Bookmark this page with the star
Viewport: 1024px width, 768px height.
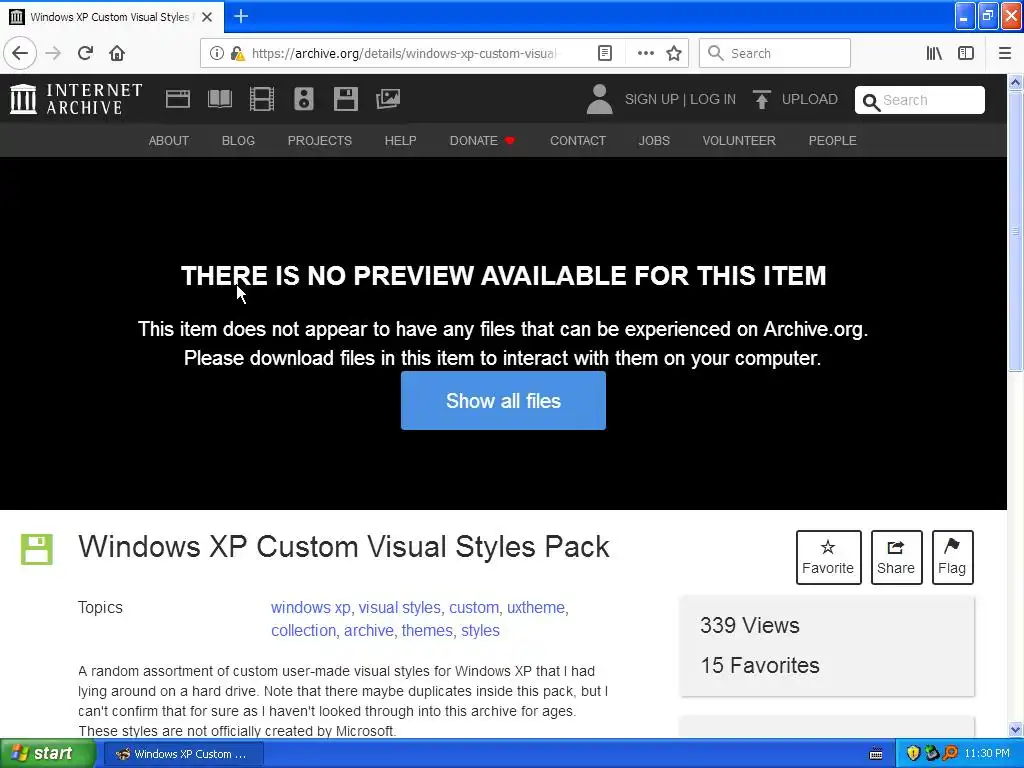click(x=674, y=53)
